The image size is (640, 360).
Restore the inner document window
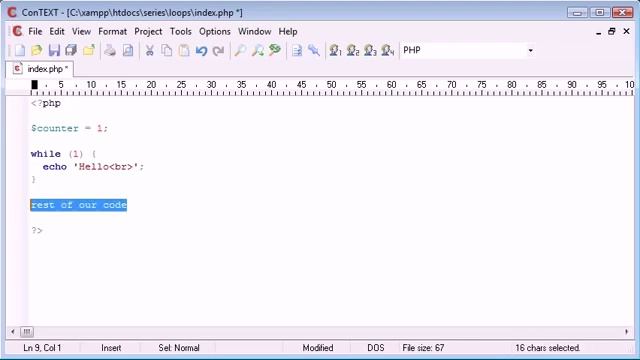pyautogui.click(x=611, y=31)
